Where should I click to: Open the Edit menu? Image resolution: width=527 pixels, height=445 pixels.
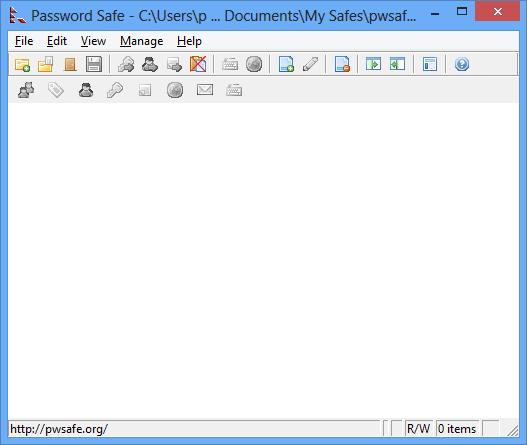click(x=57, y=41)
